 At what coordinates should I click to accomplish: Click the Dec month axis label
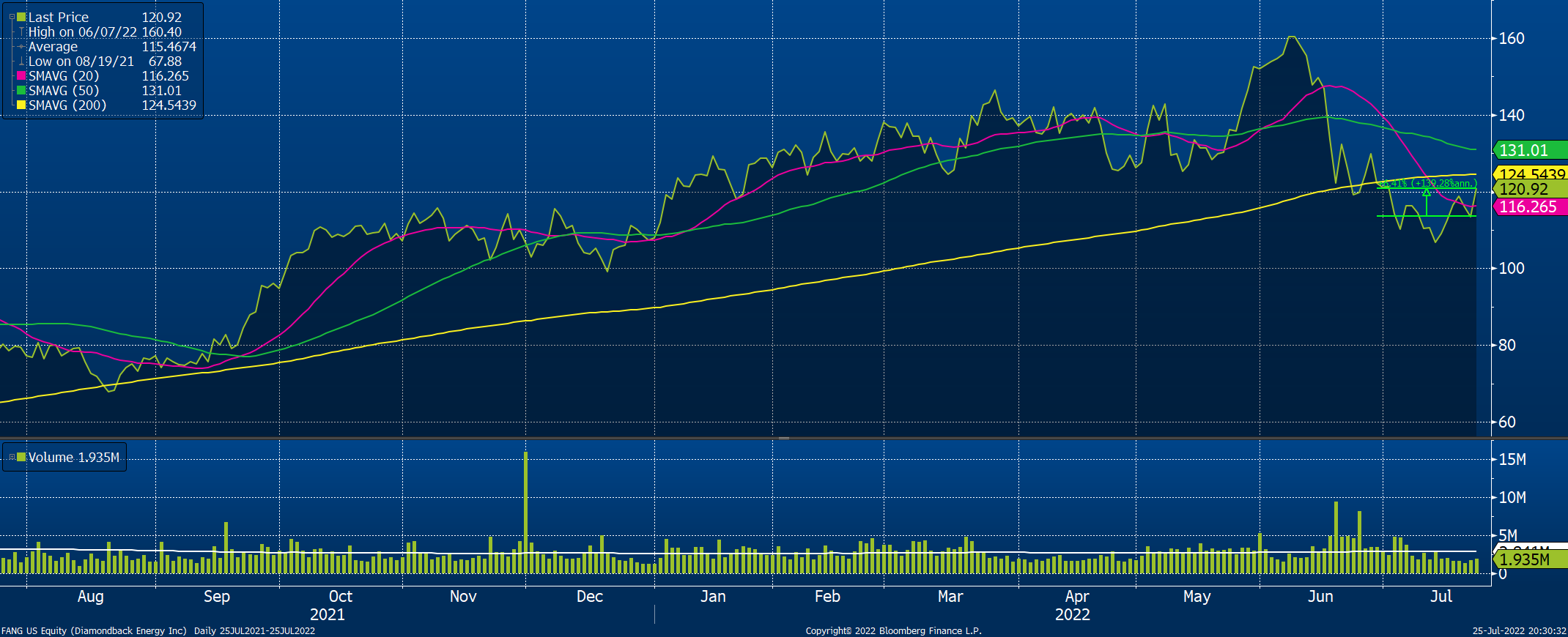point(590,597)
